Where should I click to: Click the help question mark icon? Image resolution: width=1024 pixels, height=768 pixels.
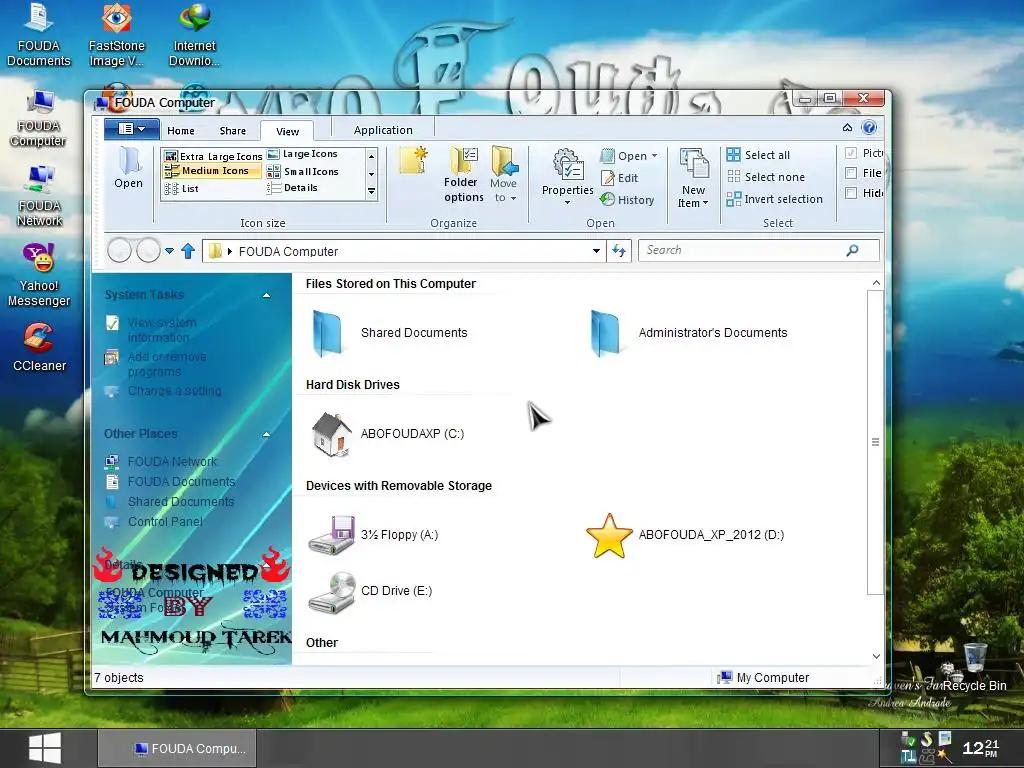869,127
